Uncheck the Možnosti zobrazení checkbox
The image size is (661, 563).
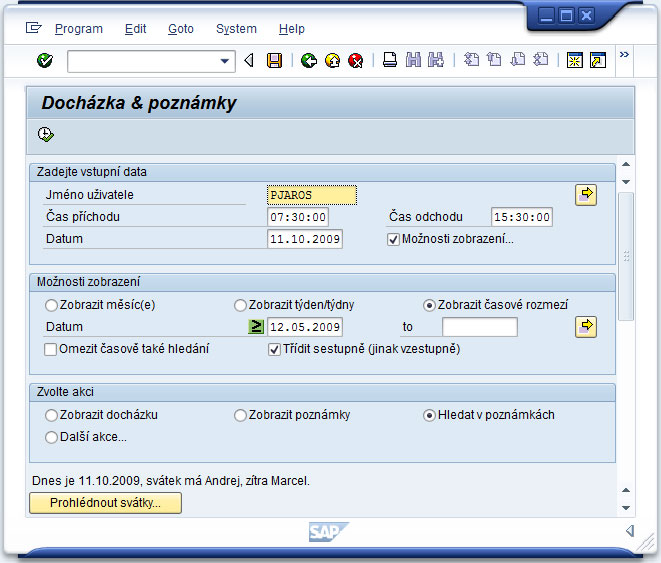coord(393,239)
